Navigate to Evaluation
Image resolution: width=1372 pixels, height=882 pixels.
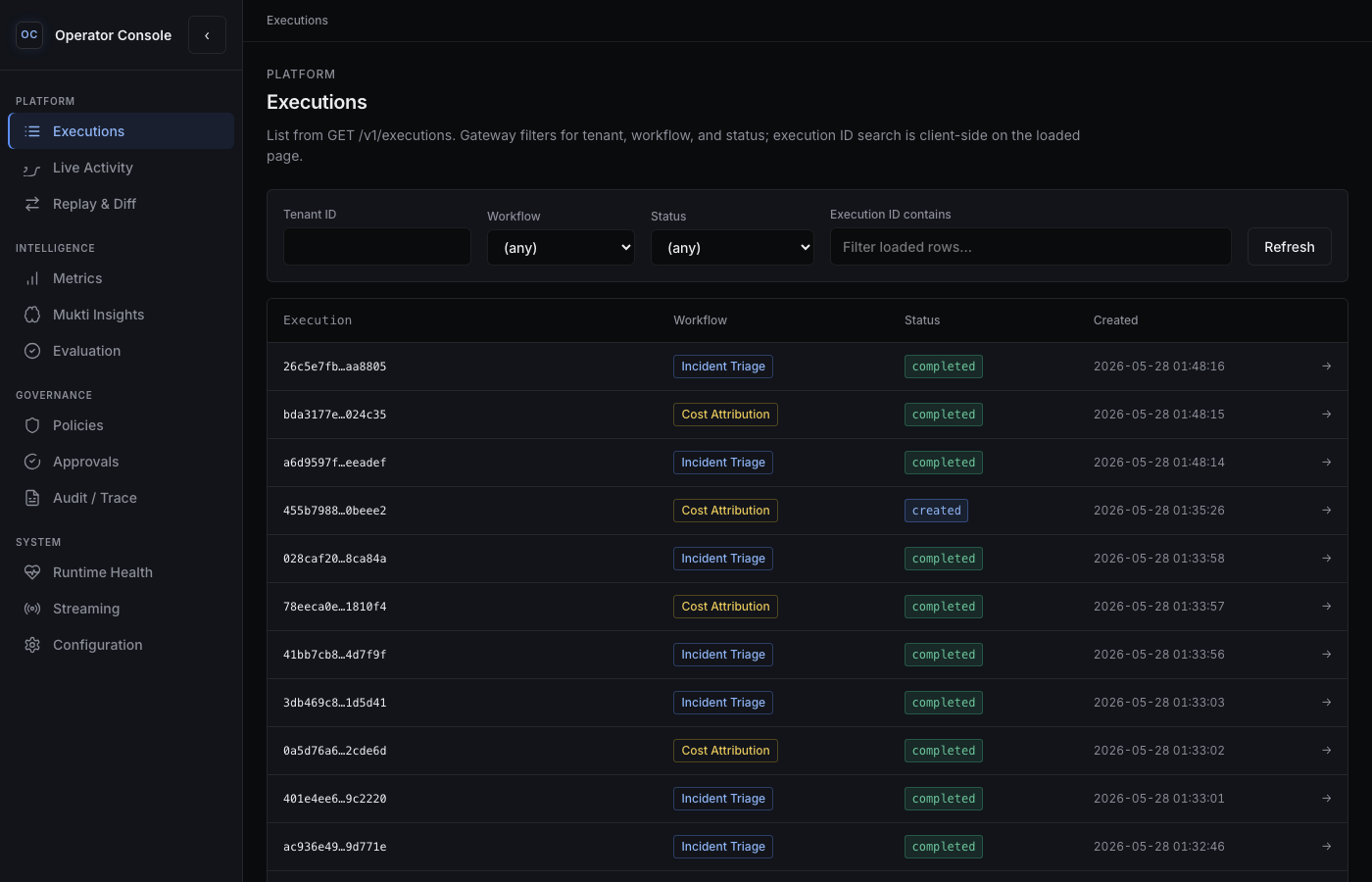[122, 351]
